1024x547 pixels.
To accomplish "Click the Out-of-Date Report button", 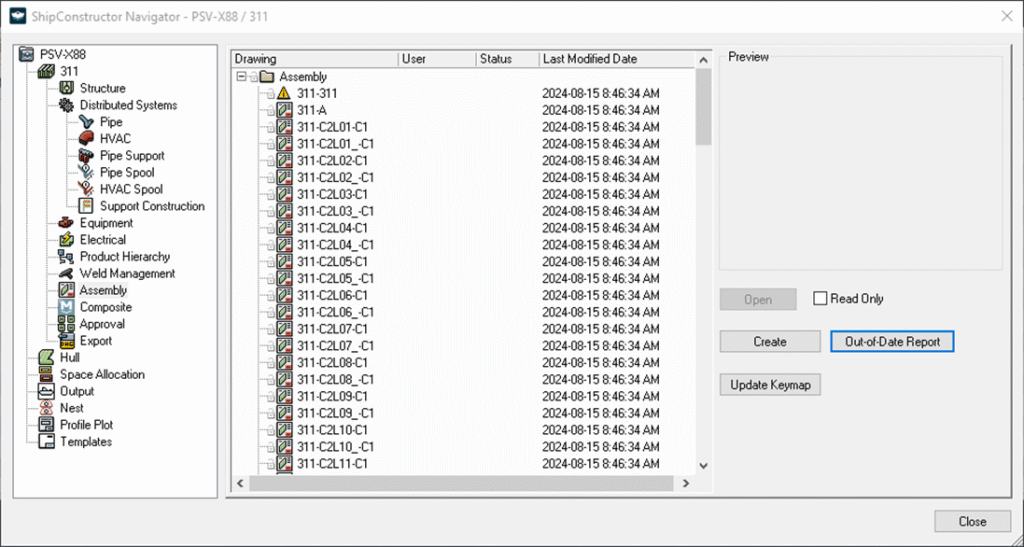I will pyautogui.click(x=892, y=341).
